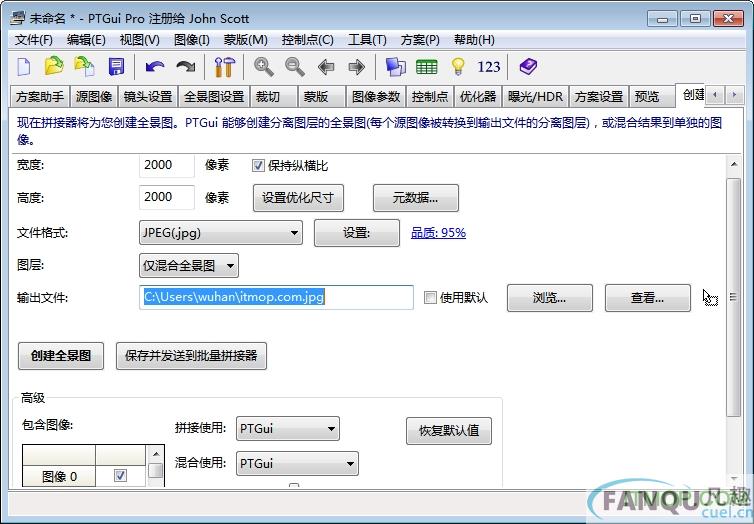Screen dimensions: 754x524
Task: Click the zoom out magnifier icon
Action: 295,67
